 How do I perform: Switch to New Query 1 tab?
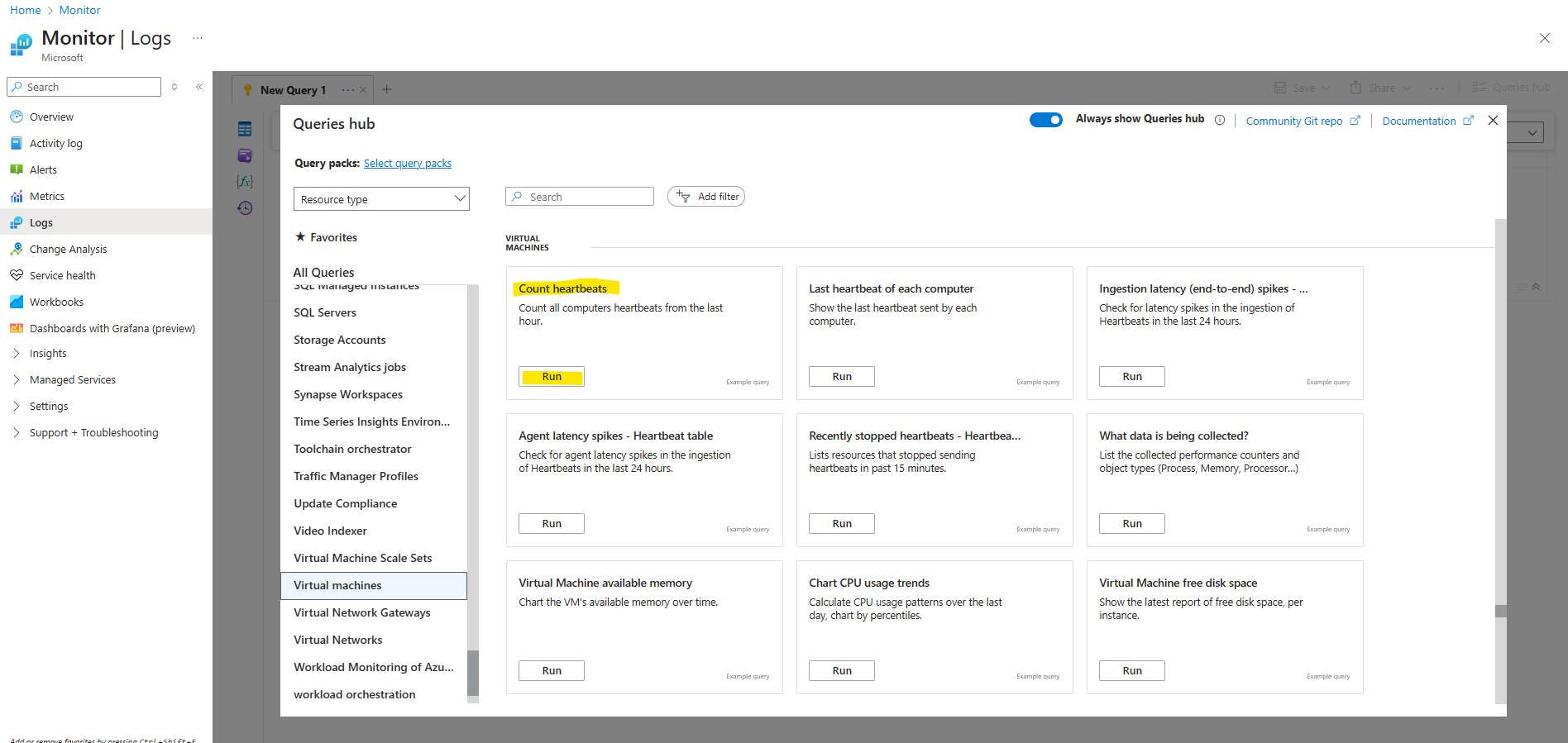(293, 90)
